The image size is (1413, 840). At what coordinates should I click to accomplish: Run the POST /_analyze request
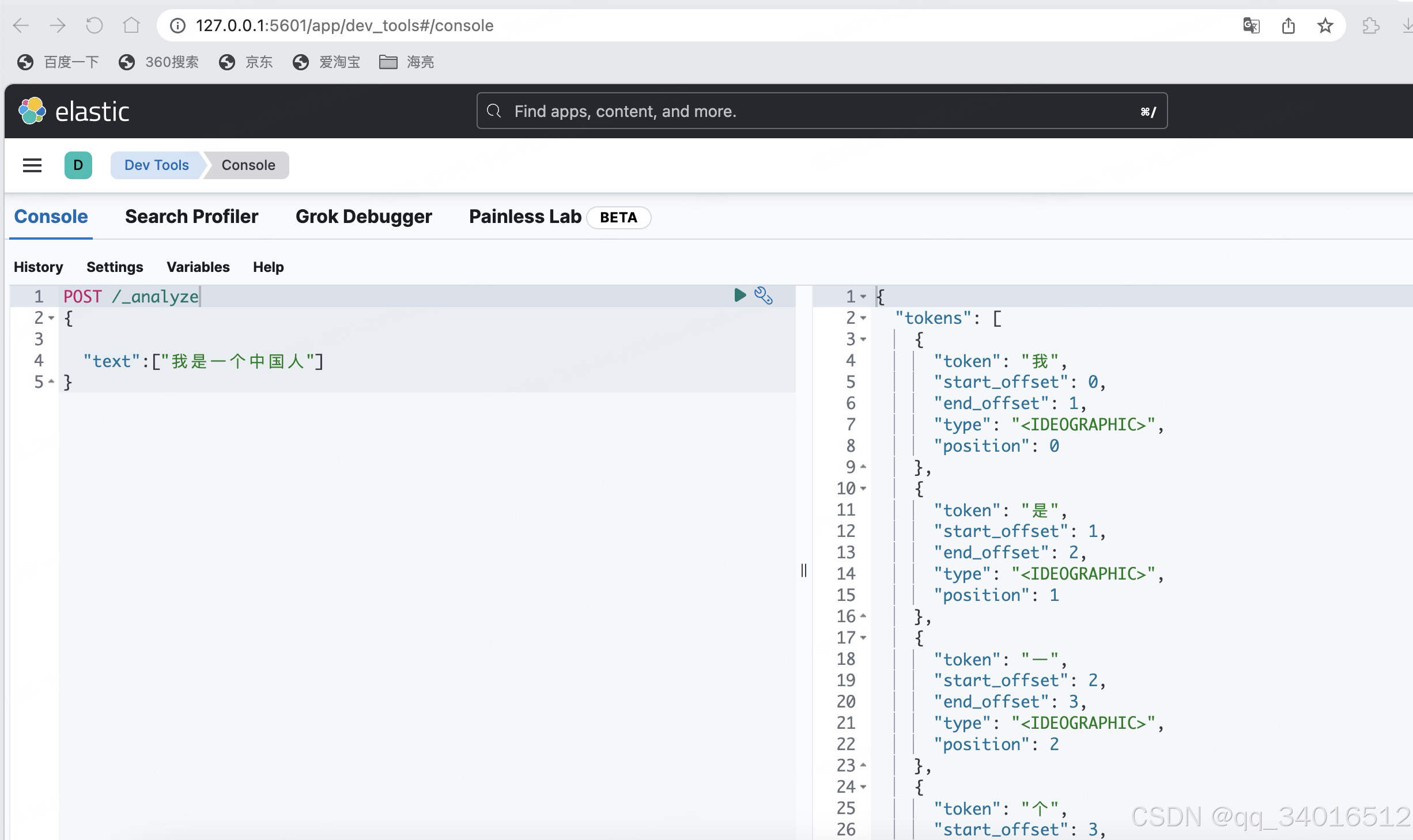(740, 296)
